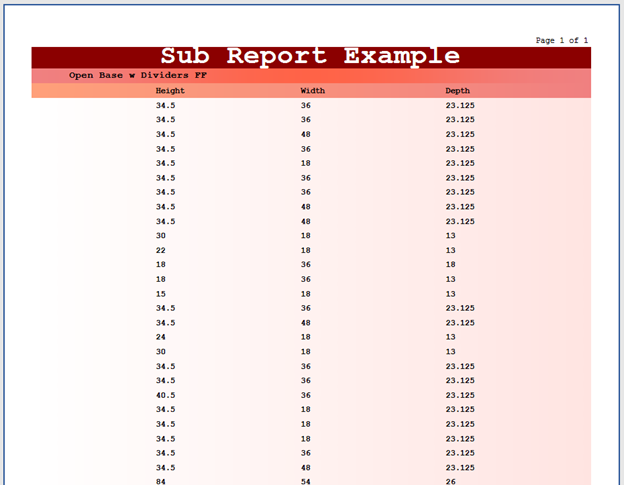The height and width of the screenshot is (485, 624).
Task: Pick the Height value '15'
Action: pos(160,294)
